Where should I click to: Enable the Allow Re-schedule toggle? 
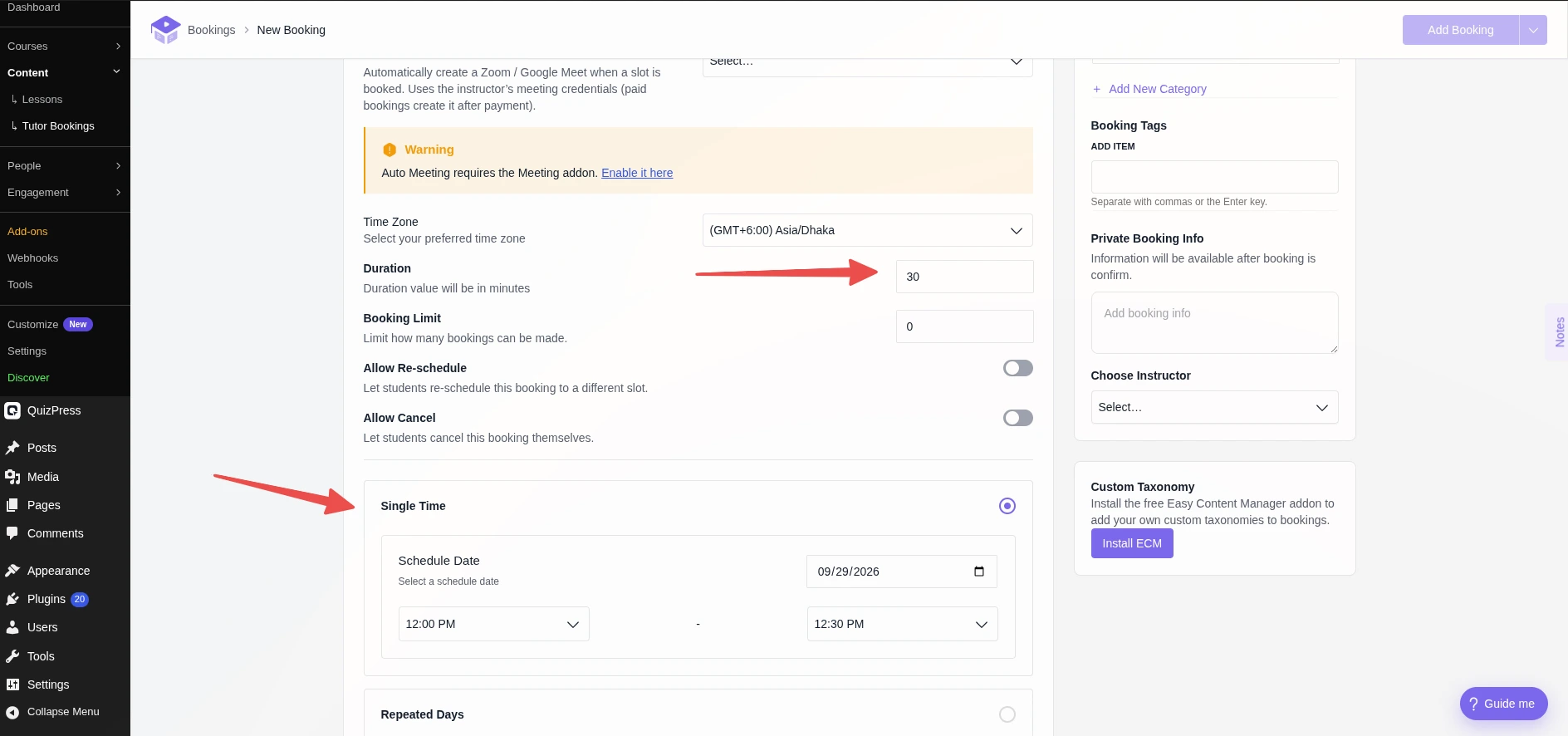(1018, 368)
